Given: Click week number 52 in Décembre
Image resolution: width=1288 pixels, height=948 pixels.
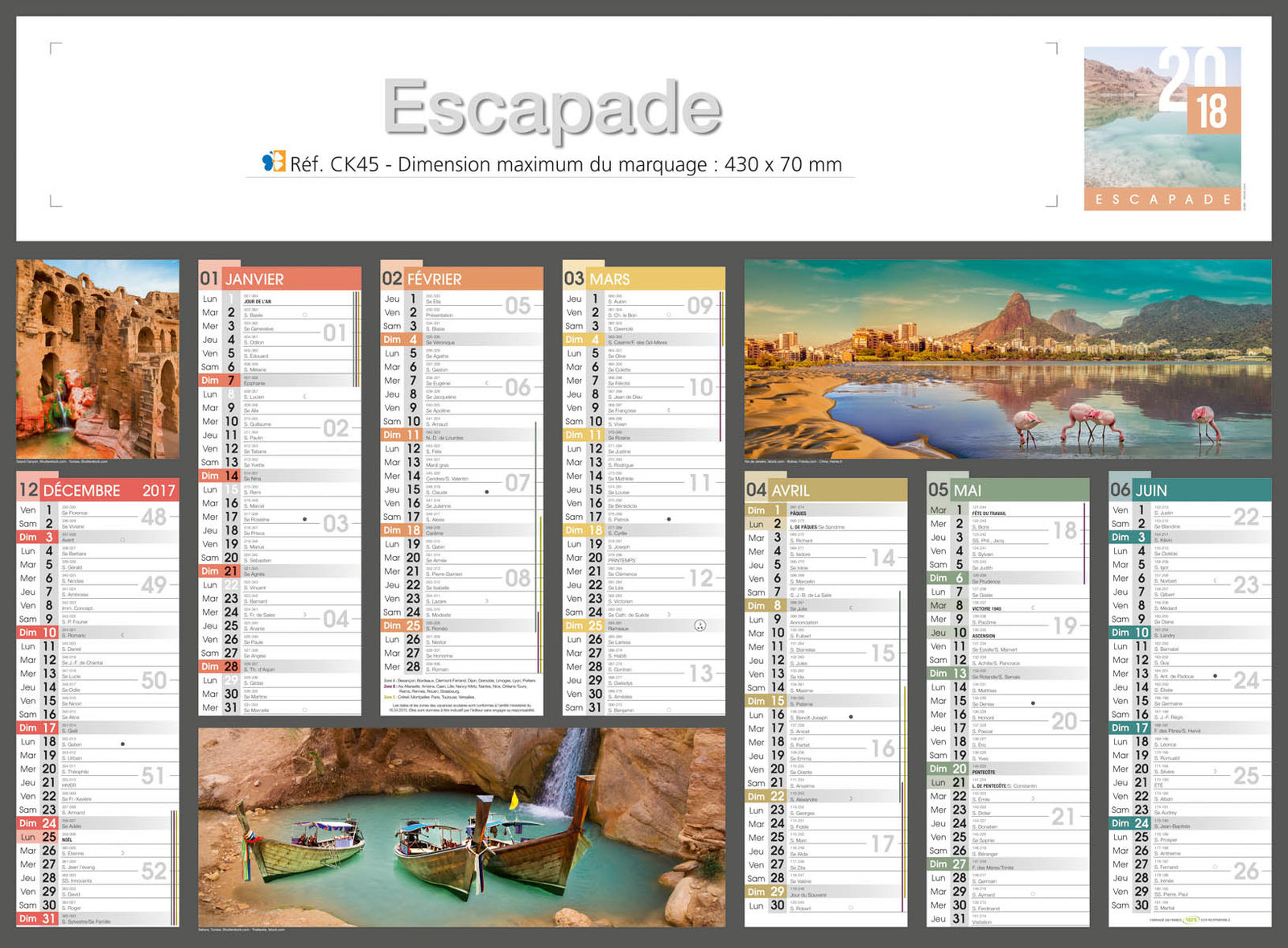Looking at the screenshot, I should click(154, 871).
